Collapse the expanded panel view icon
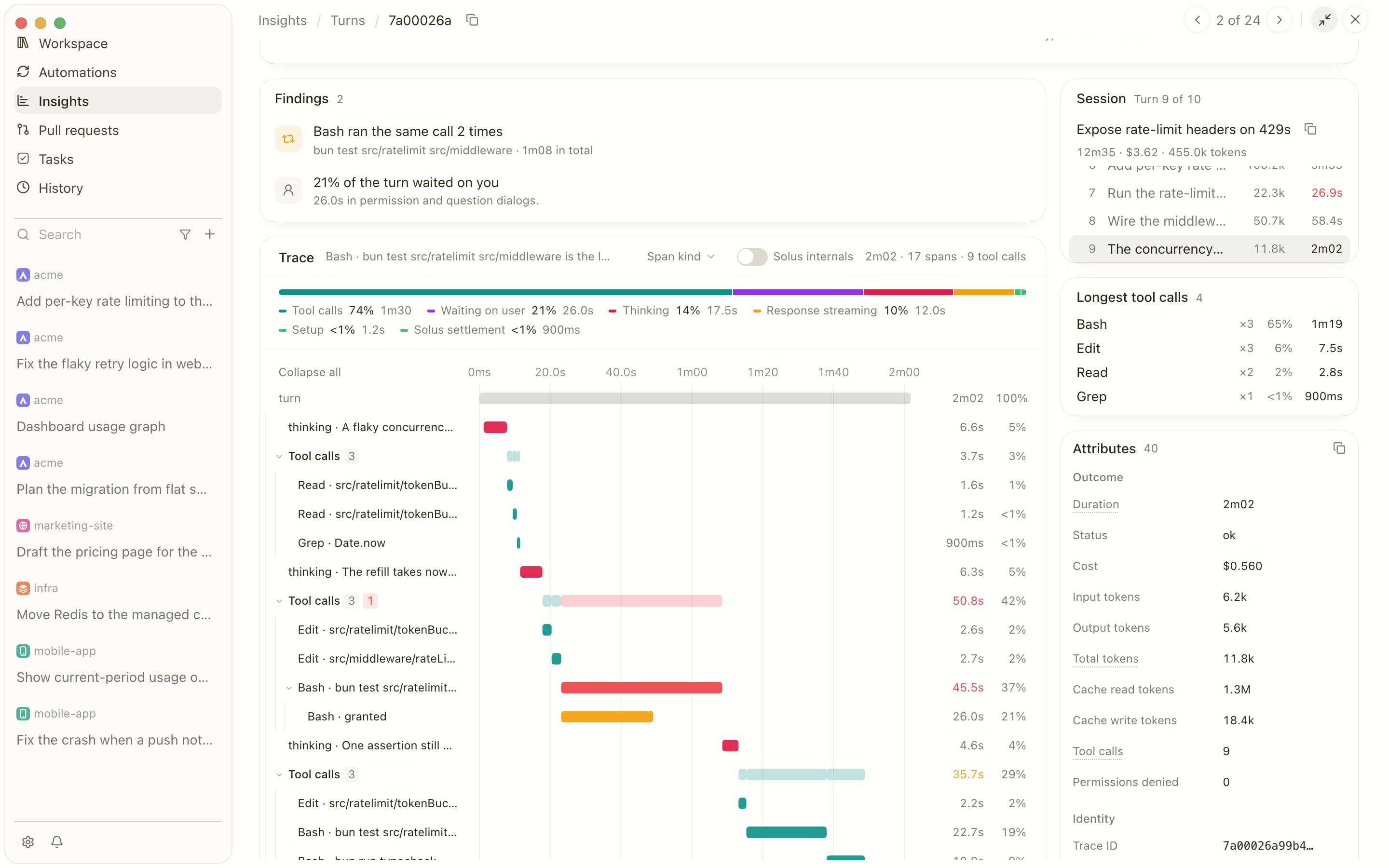Screen dimensions: 1389x868 click(x=1325, y=20)
